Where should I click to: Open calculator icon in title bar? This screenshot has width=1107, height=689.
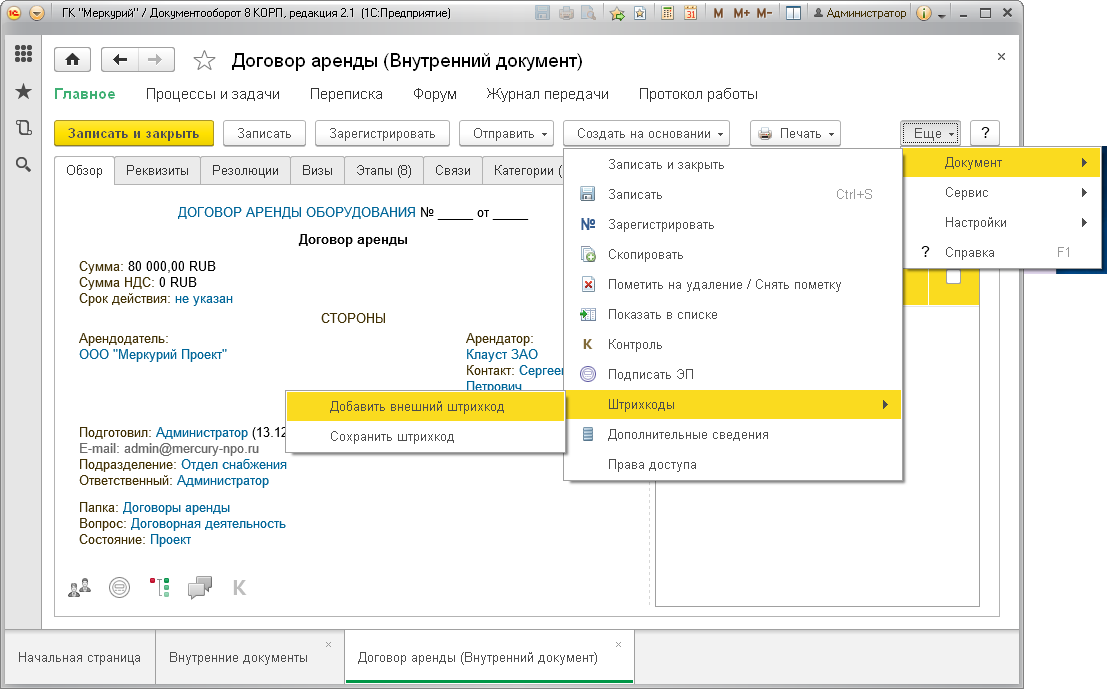[667, 13]
